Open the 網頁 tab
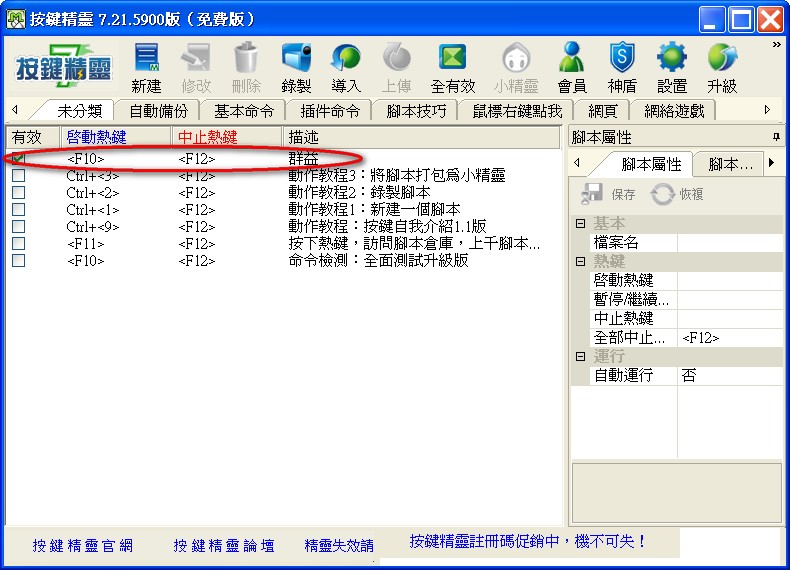 (603, 111)
